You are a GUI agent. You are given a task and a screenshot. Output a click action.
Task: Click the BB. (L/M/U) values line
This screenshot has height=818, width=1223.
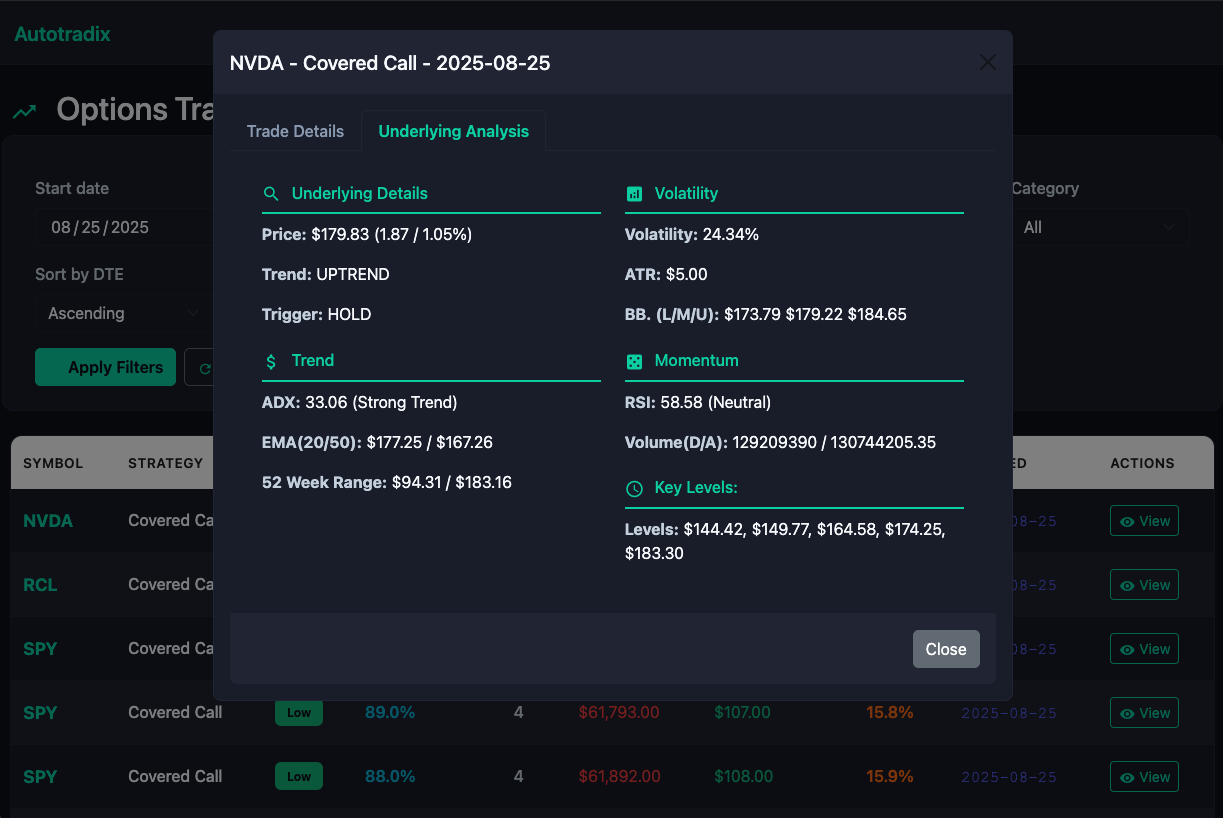tap(766, 314)
